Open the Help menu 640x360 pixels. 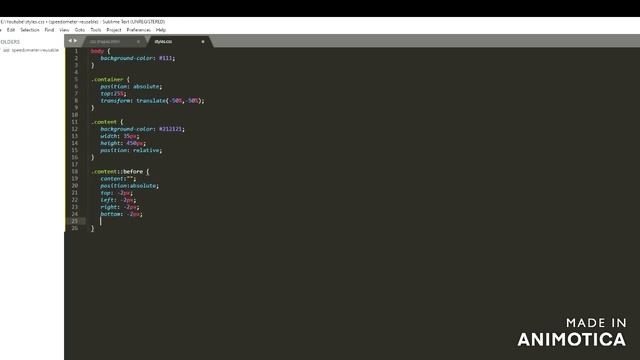[161, 30]
